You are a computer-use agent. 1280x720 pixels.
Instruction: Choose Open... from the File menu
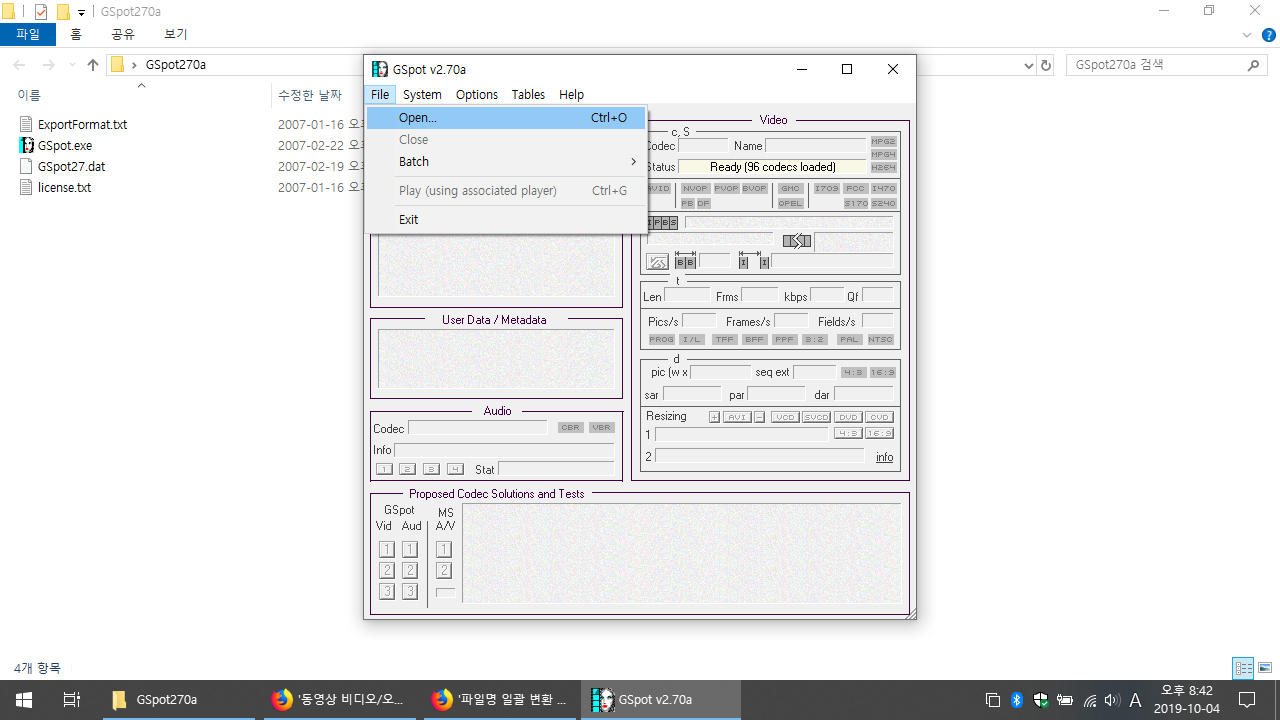click(x=506, y=118)
